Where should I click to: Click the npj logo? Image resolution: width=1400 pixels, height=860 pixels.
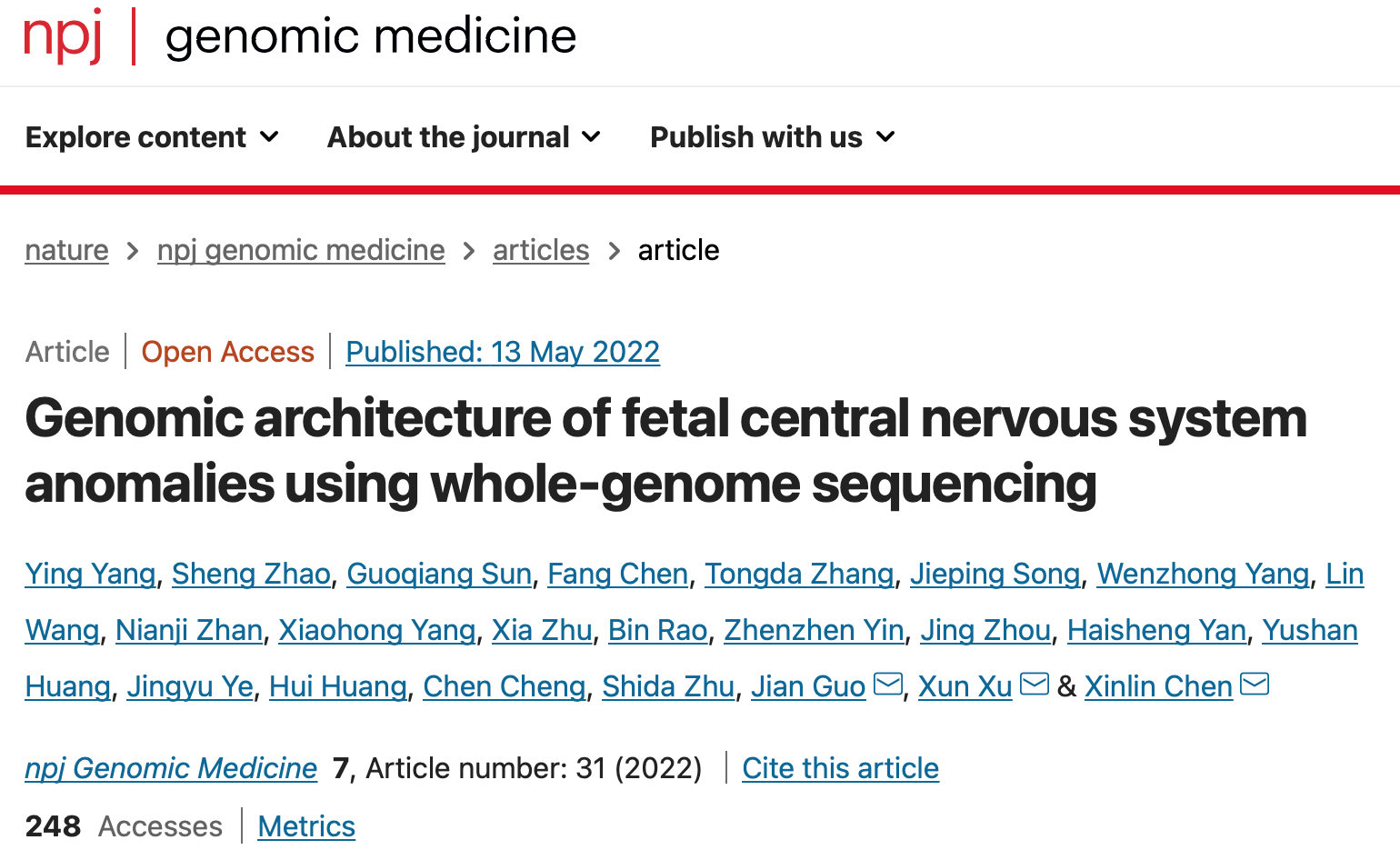pos(63,36)
